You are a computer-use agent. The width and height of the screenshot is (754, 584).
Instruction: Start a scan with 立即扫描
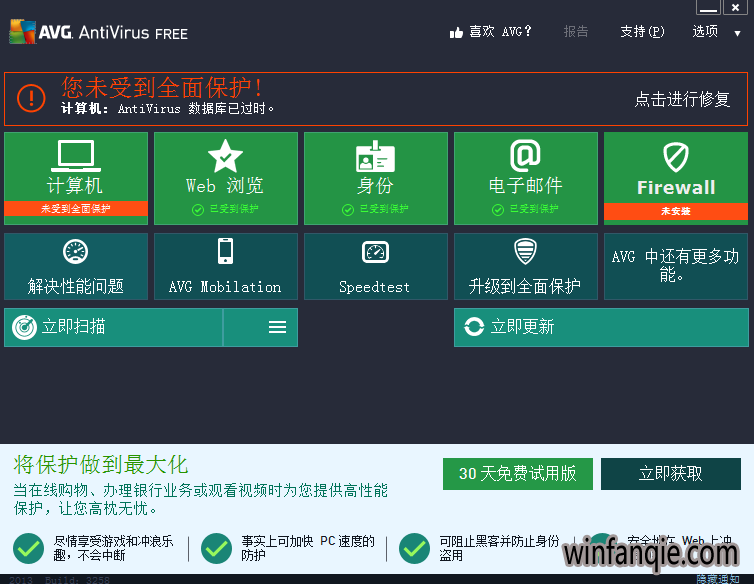113,327
